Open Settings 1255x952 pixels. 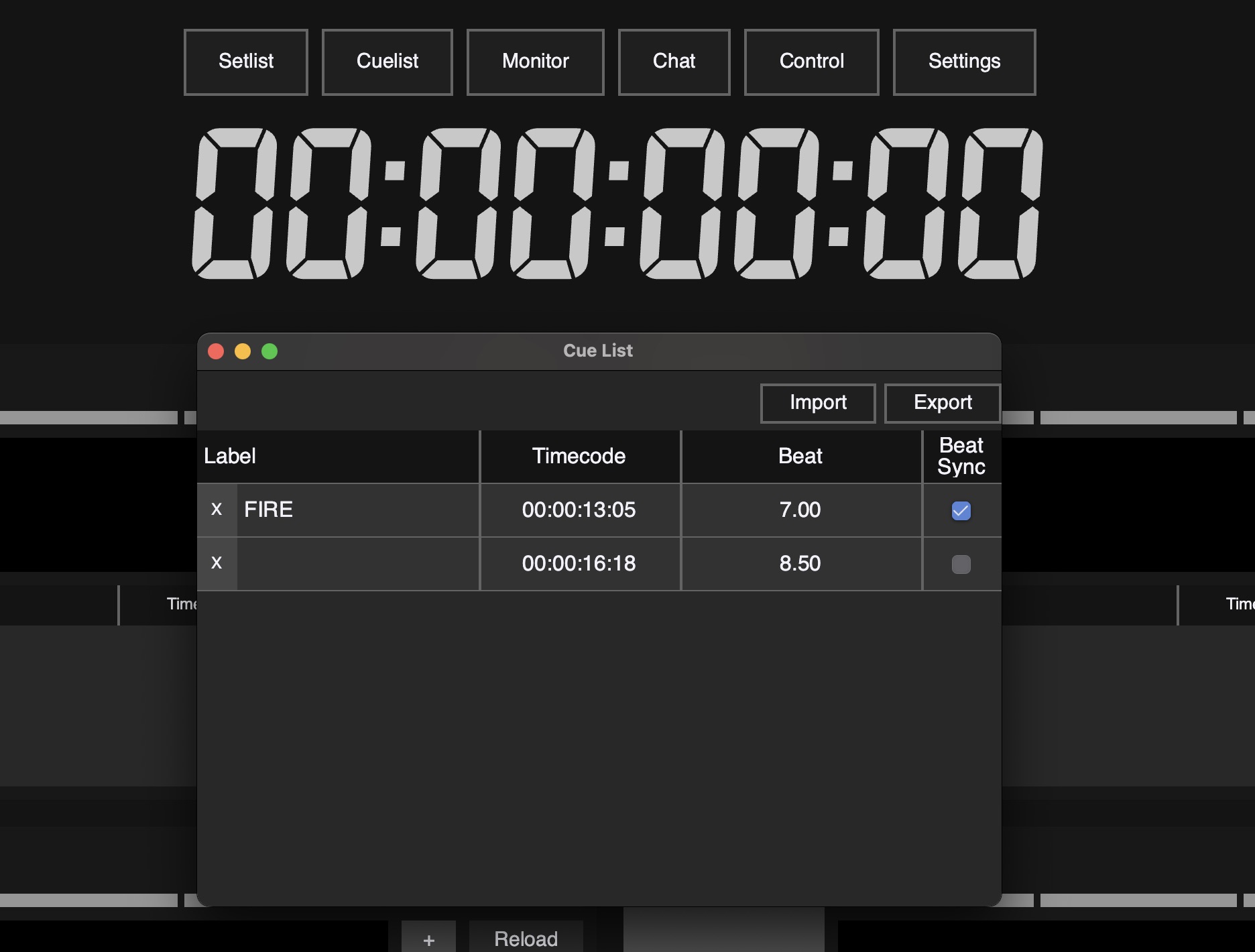[x=965, y=62]
